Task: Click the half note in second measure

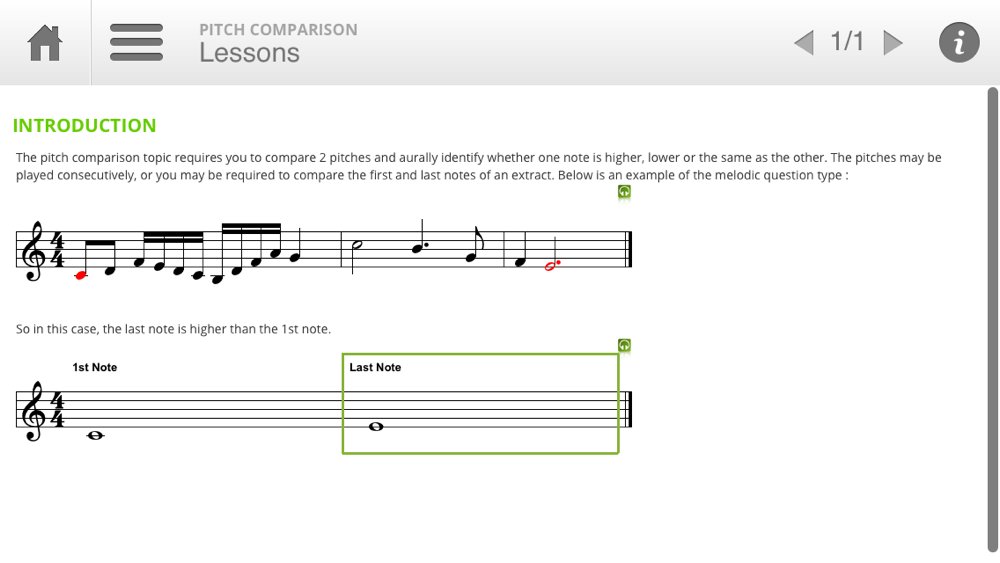Action: coord(356,244)
